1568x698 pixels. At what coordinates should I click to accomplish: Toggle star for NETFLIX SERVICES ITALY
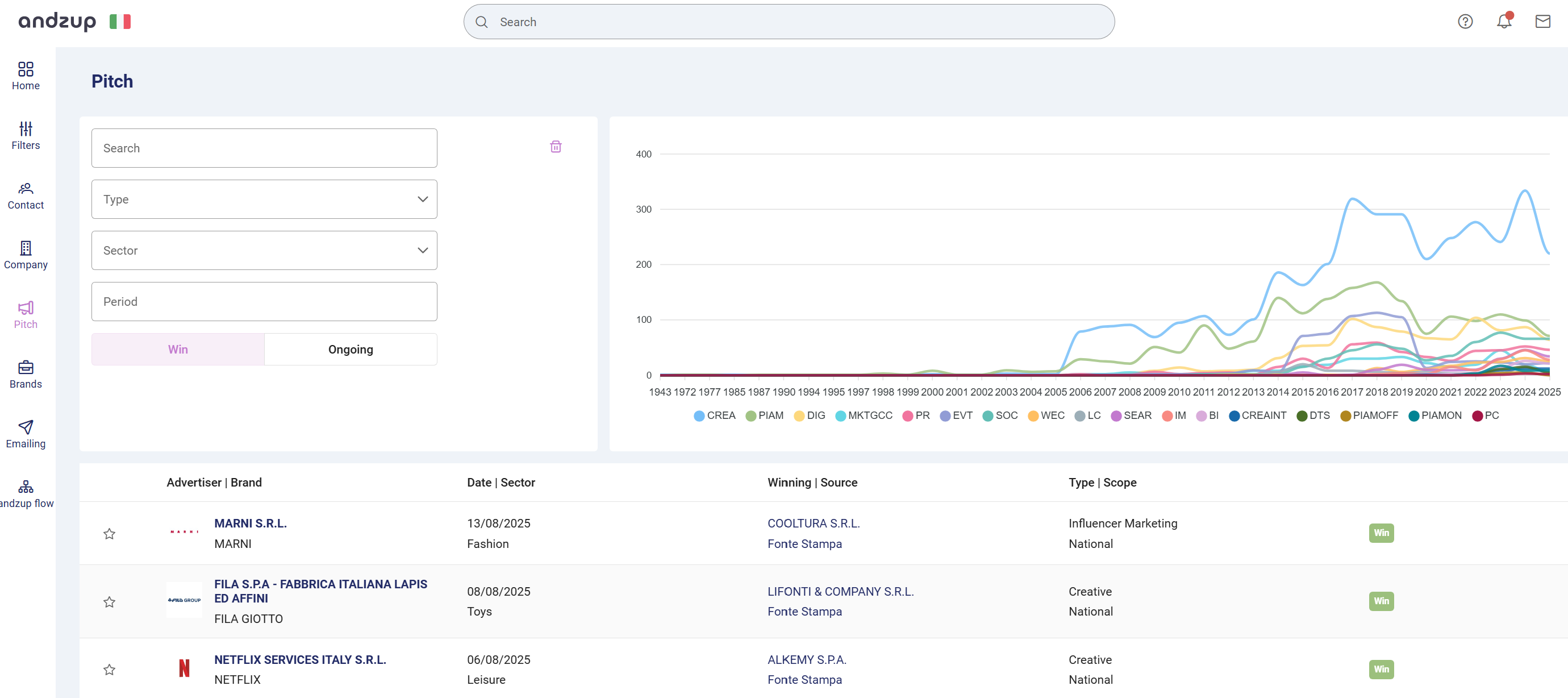(x=110, y=670)
